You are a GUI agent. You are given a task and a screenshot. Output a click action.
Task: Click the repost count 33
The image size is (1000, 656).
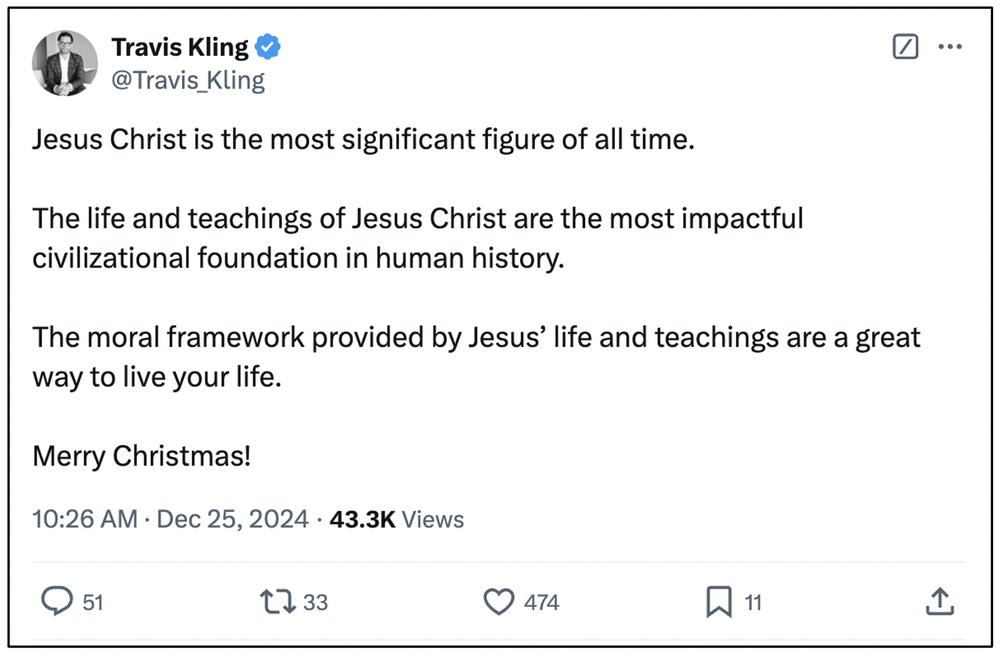click(315, 602)
